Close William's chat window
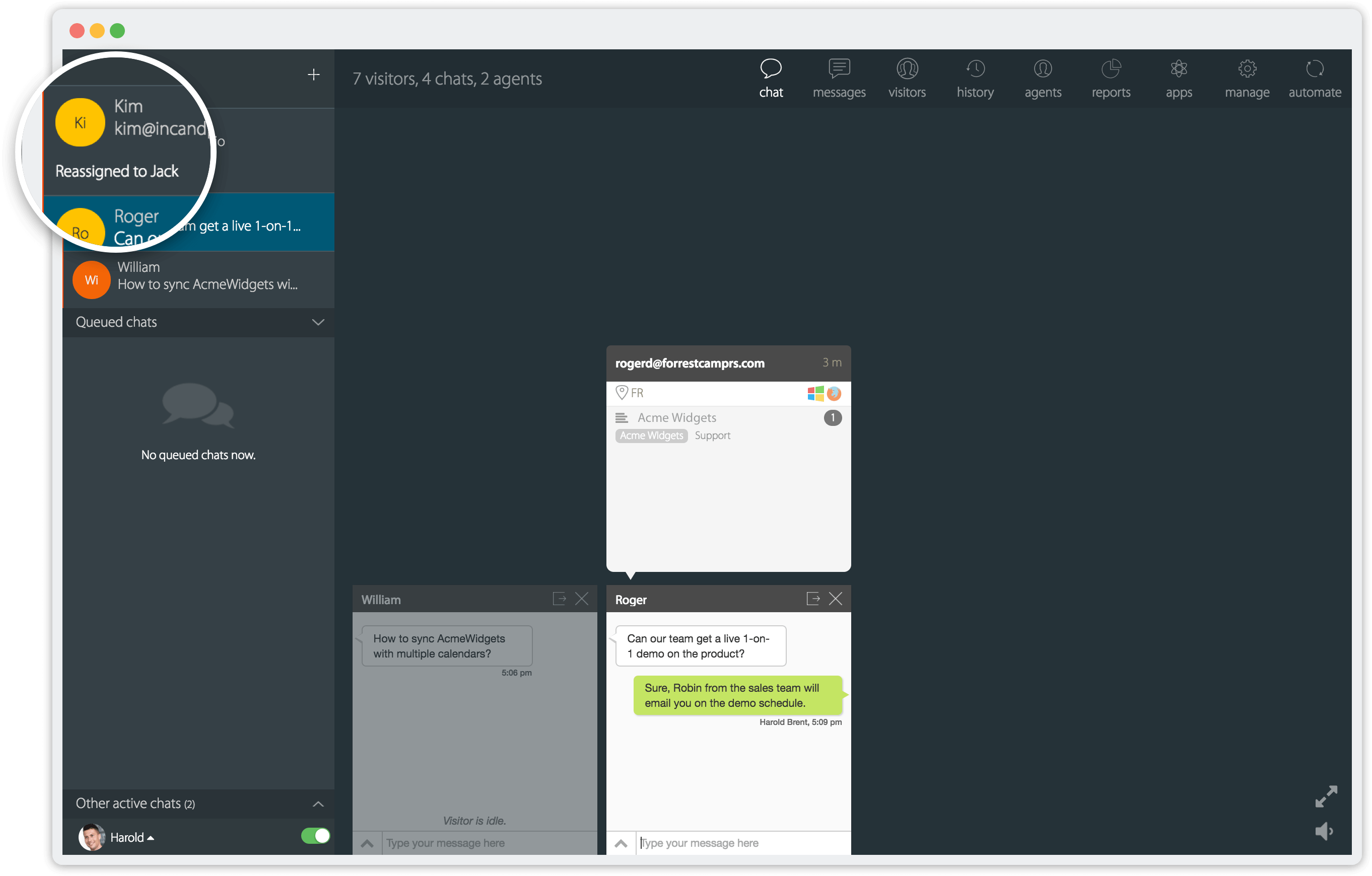Image resolution: width=1372 pixels, height=876 pixels. 582,599
